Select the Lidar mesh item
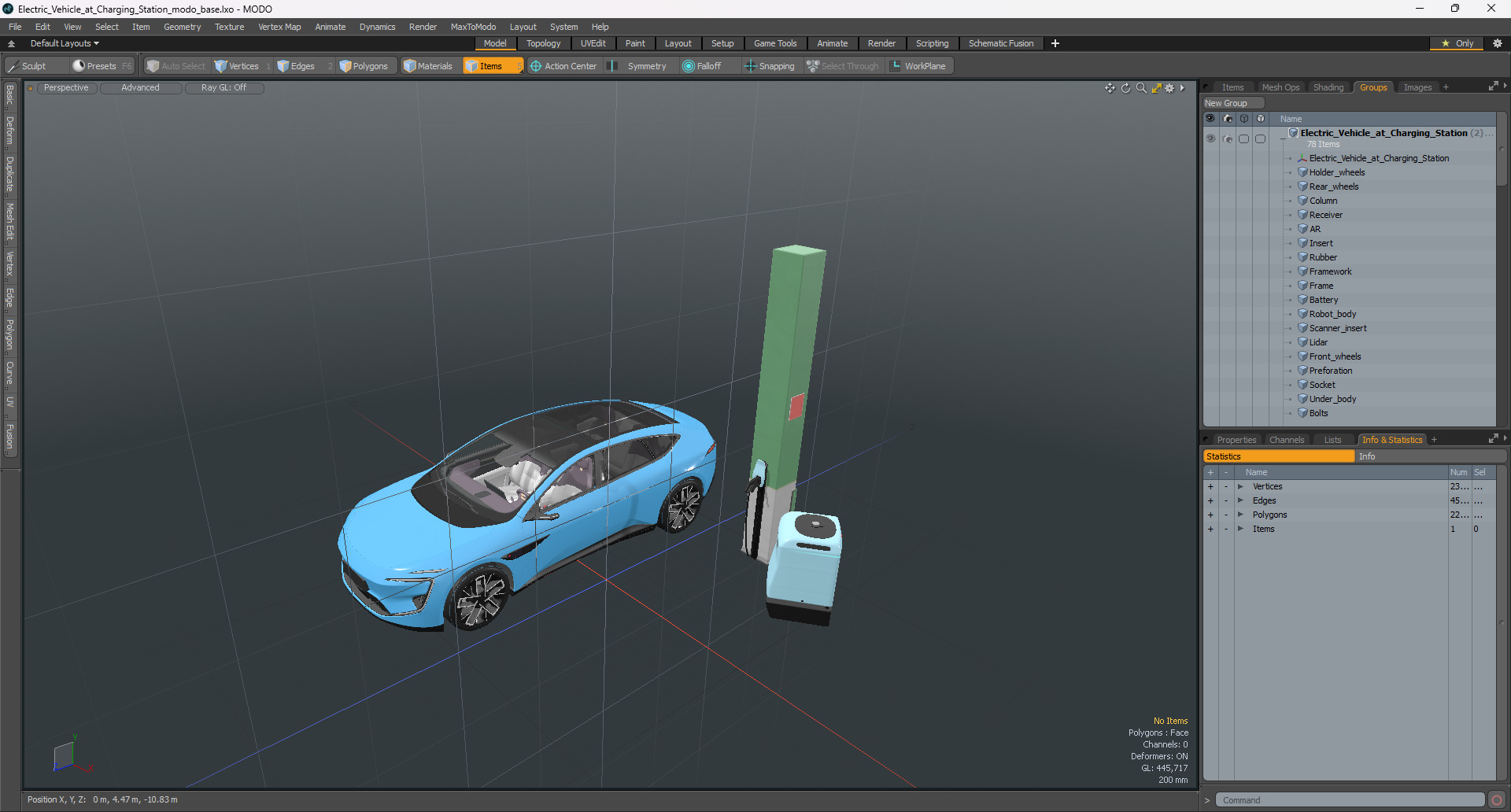 (1318, 342)
